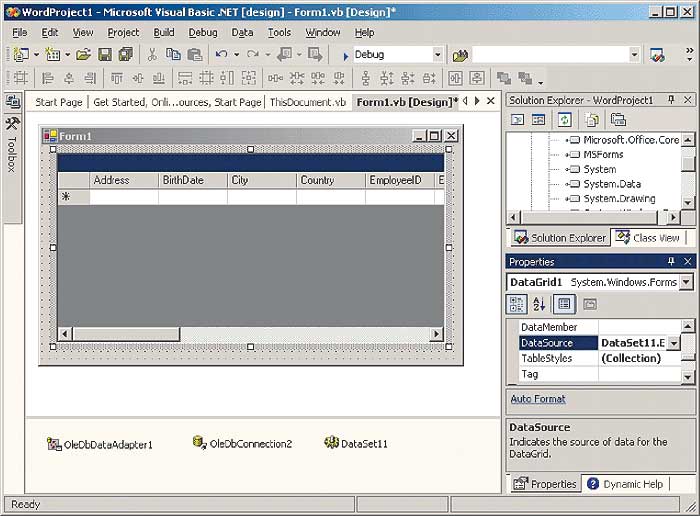Click the View Code icon in Solution Explorer
Image resolution: width=700 pixels, height=516 pixels.
[x=517, y=120]
